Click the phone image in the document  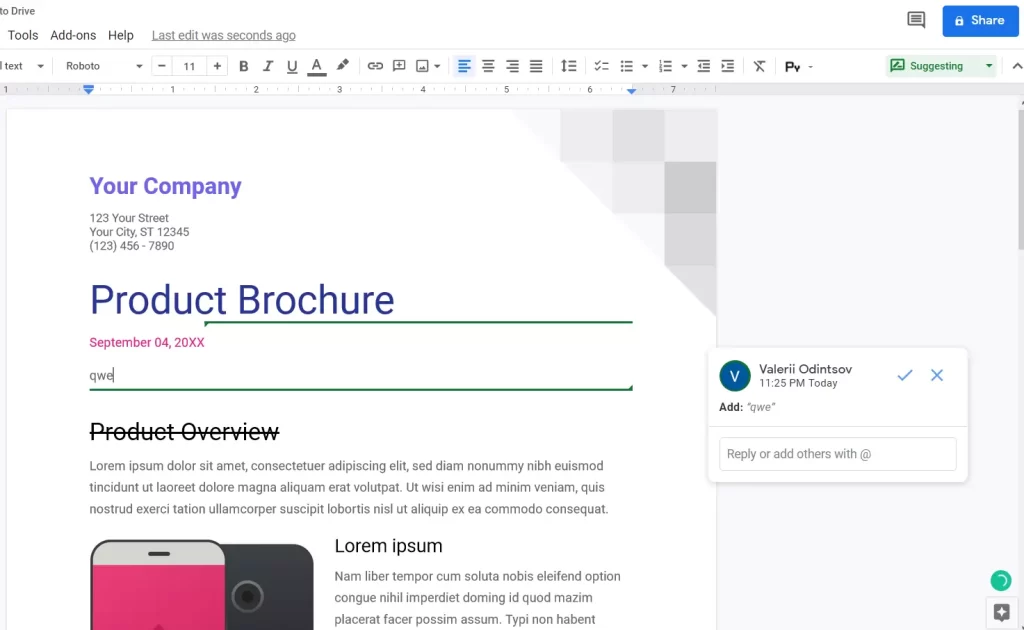202,584
